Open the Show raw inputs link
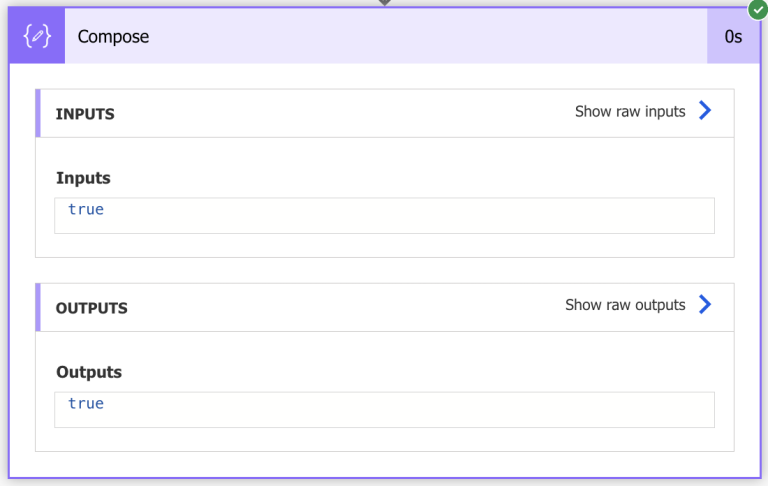The image size is (768, 486). click(630, 112)
